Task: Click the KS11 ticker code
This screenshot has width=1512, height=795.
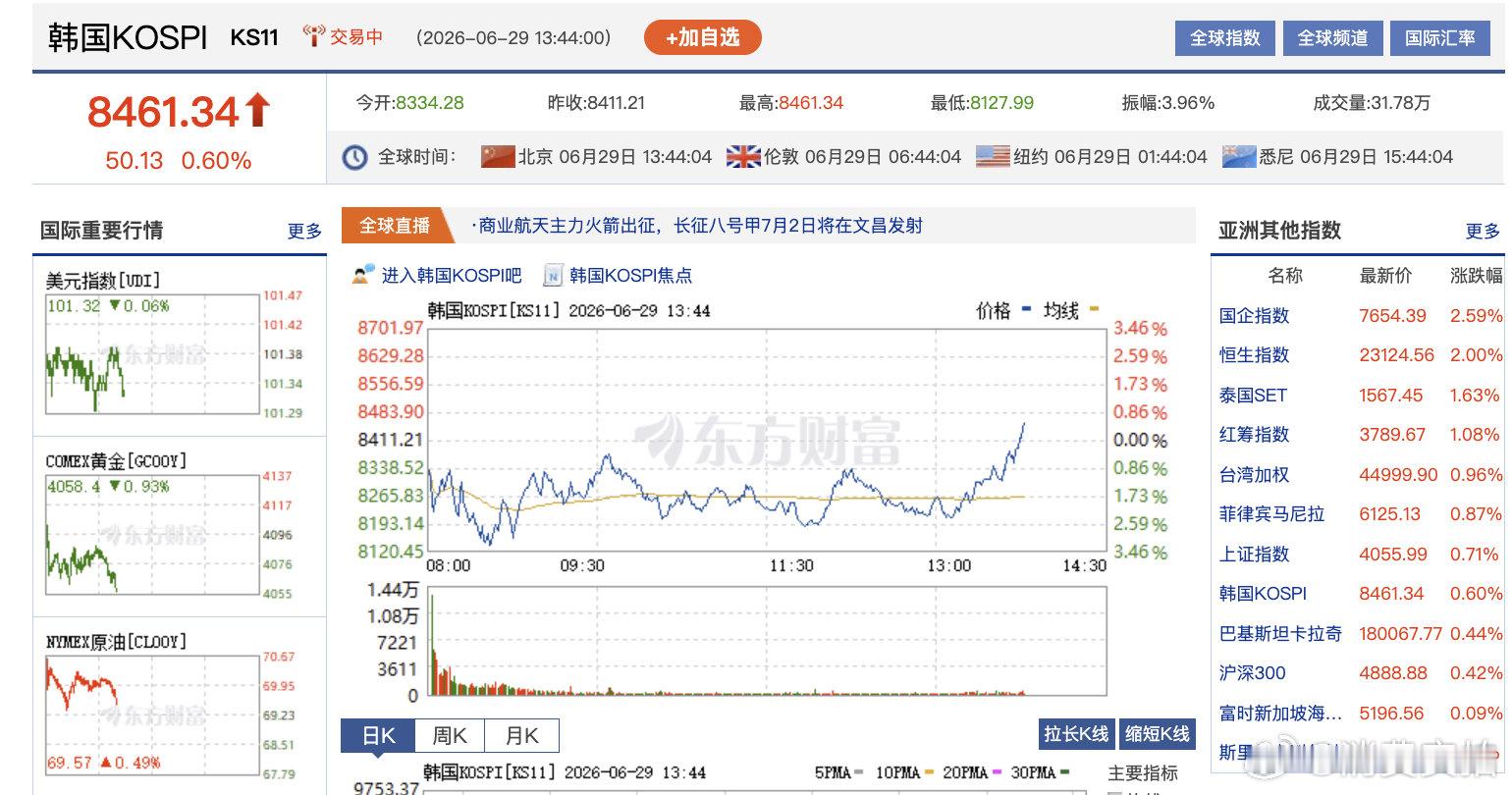Action: pyautogui.click(x=254, y=38)
